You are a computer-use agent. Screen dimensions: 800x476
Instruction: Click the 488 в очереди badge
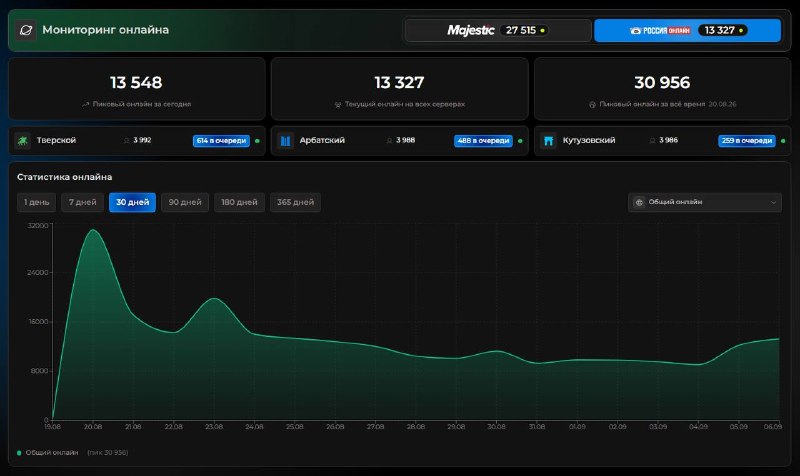point(483,141)
